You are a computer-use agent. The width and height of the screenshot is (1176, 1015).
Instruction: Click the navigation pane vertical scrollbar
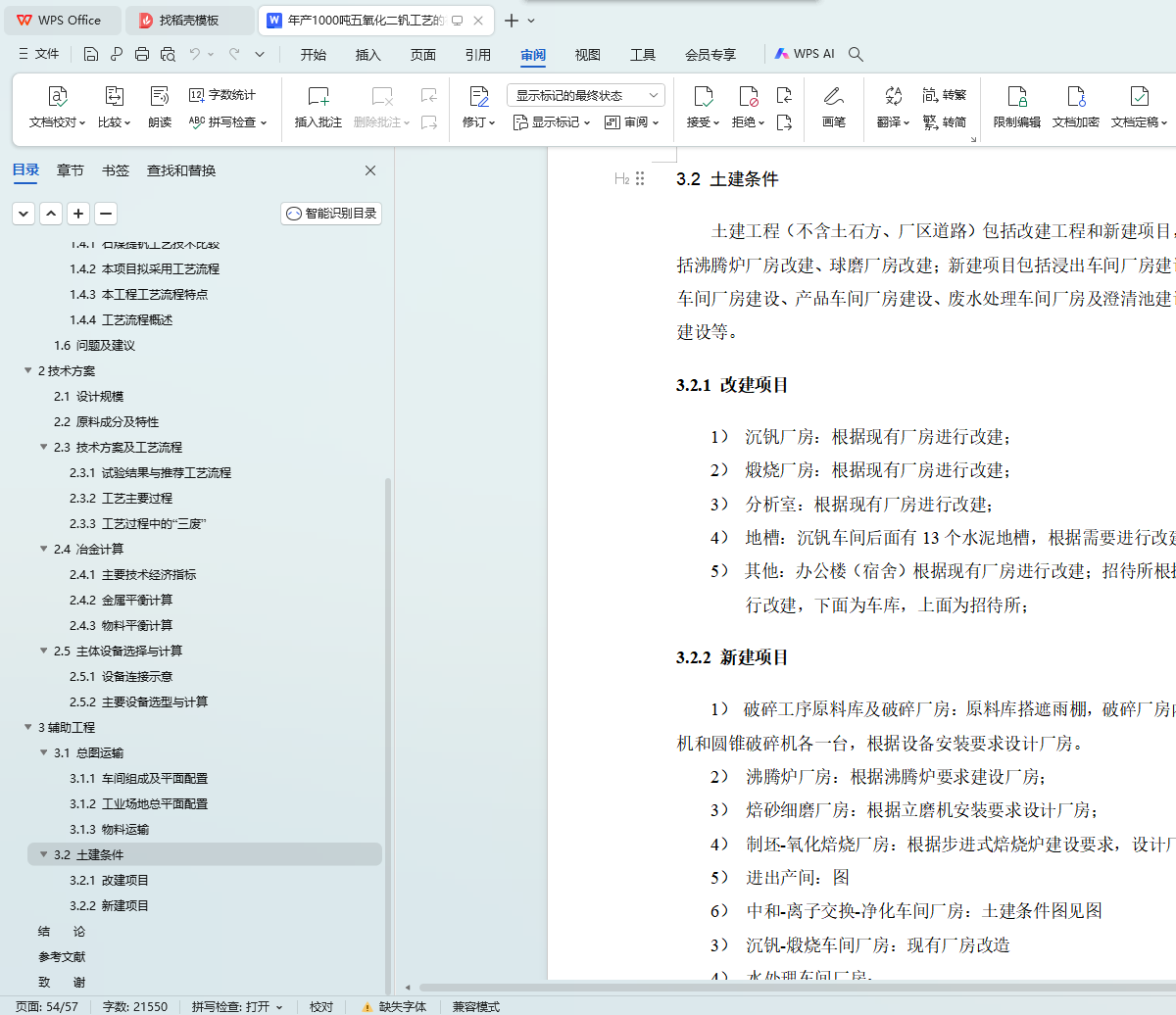click(388, 735)
